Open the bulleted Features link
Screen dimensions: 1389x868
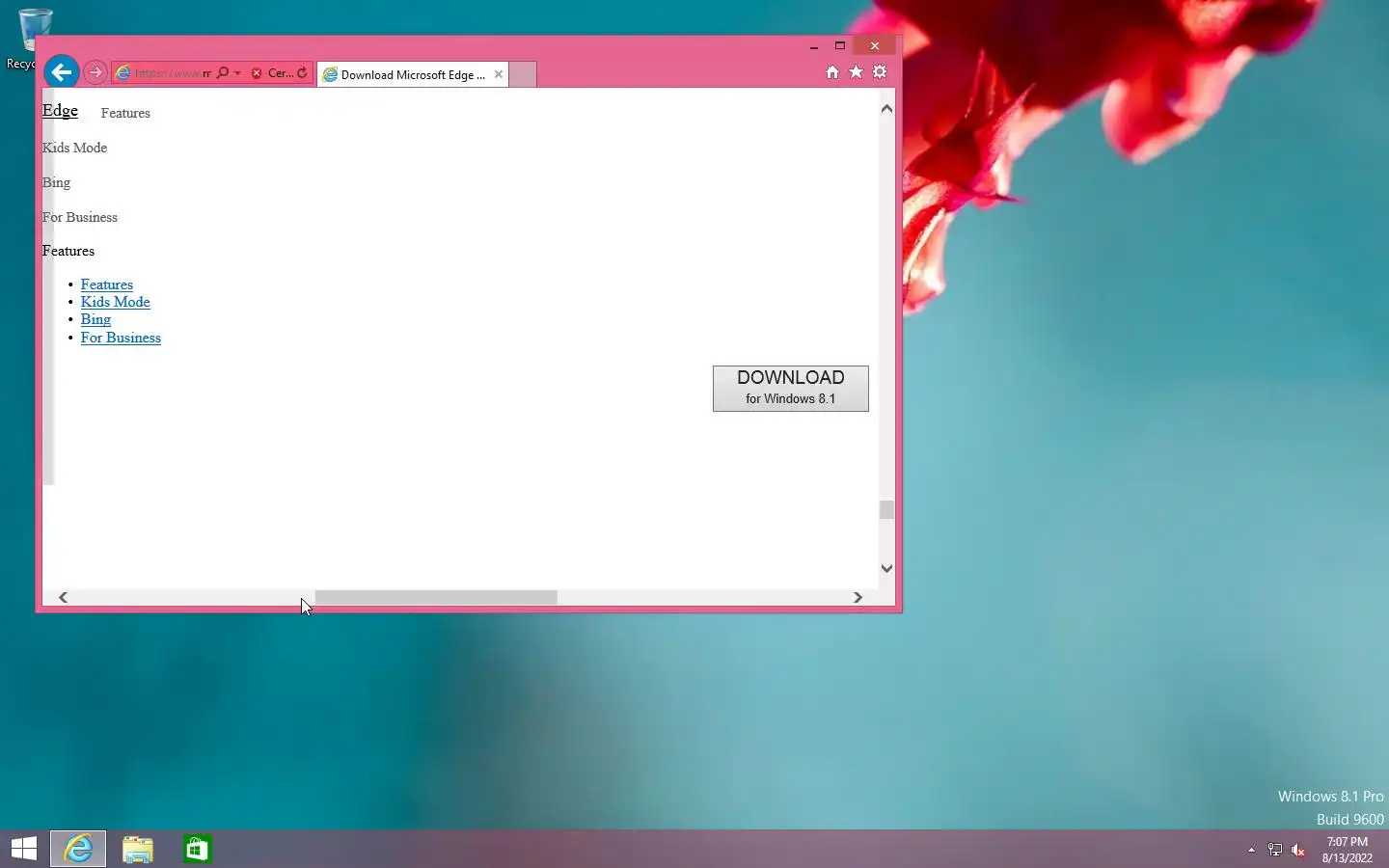click(107, 285)
